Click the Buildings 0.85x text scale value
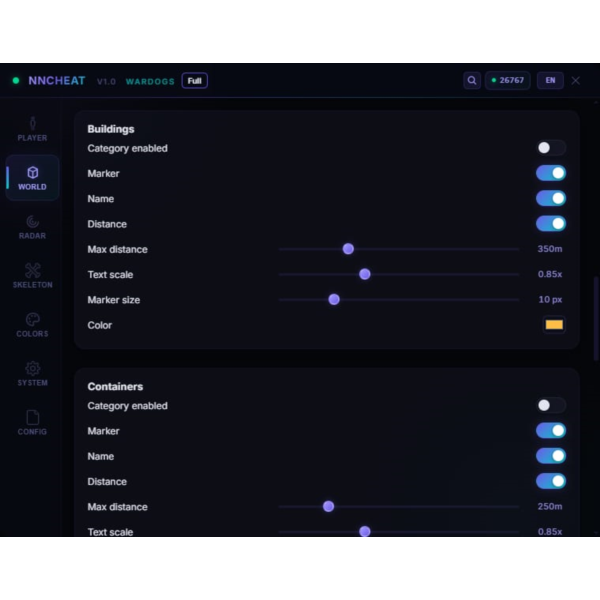The image size is (600, 600). pos(550,274)
